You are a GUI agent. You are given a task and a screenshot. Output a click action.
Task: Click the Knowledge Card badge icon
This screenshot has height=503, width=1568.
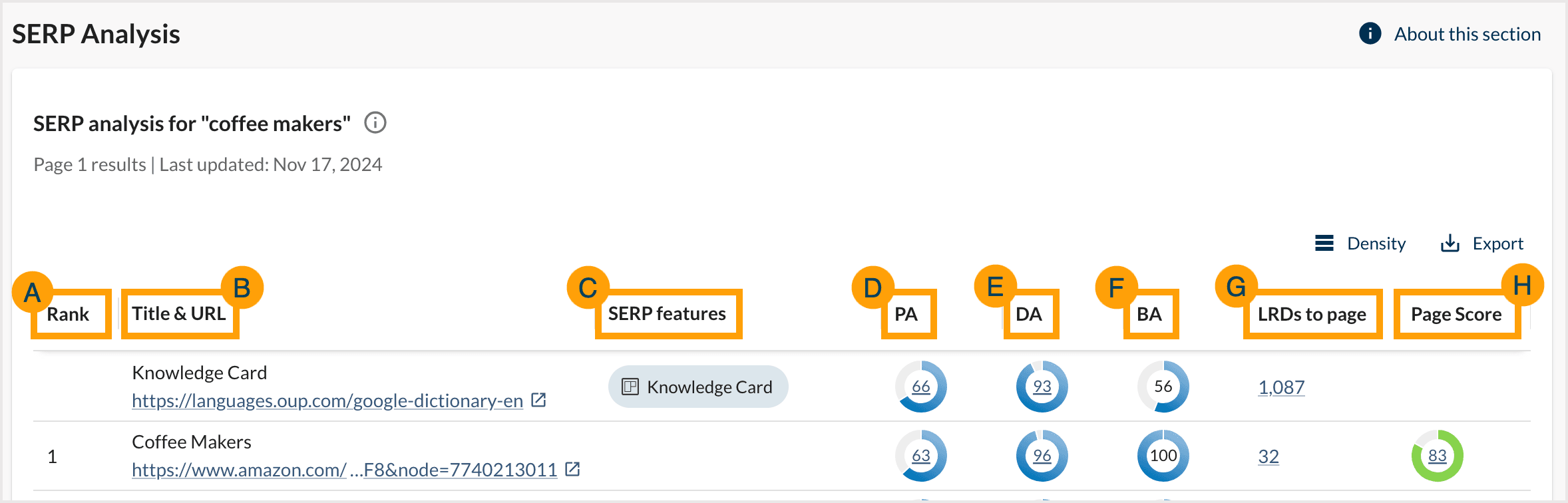click(x=630, y=386)
